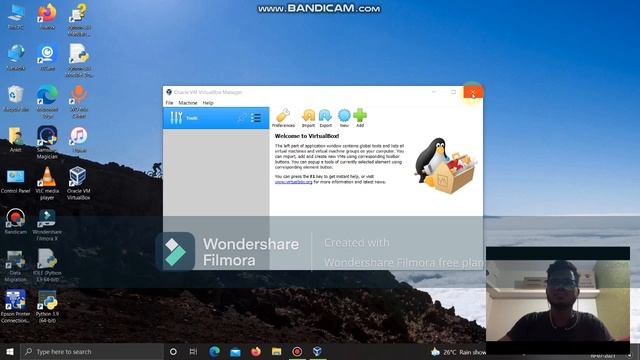640x360 pixels.
Task: Select the Network desktop icon
Action: tap(16, 58)
